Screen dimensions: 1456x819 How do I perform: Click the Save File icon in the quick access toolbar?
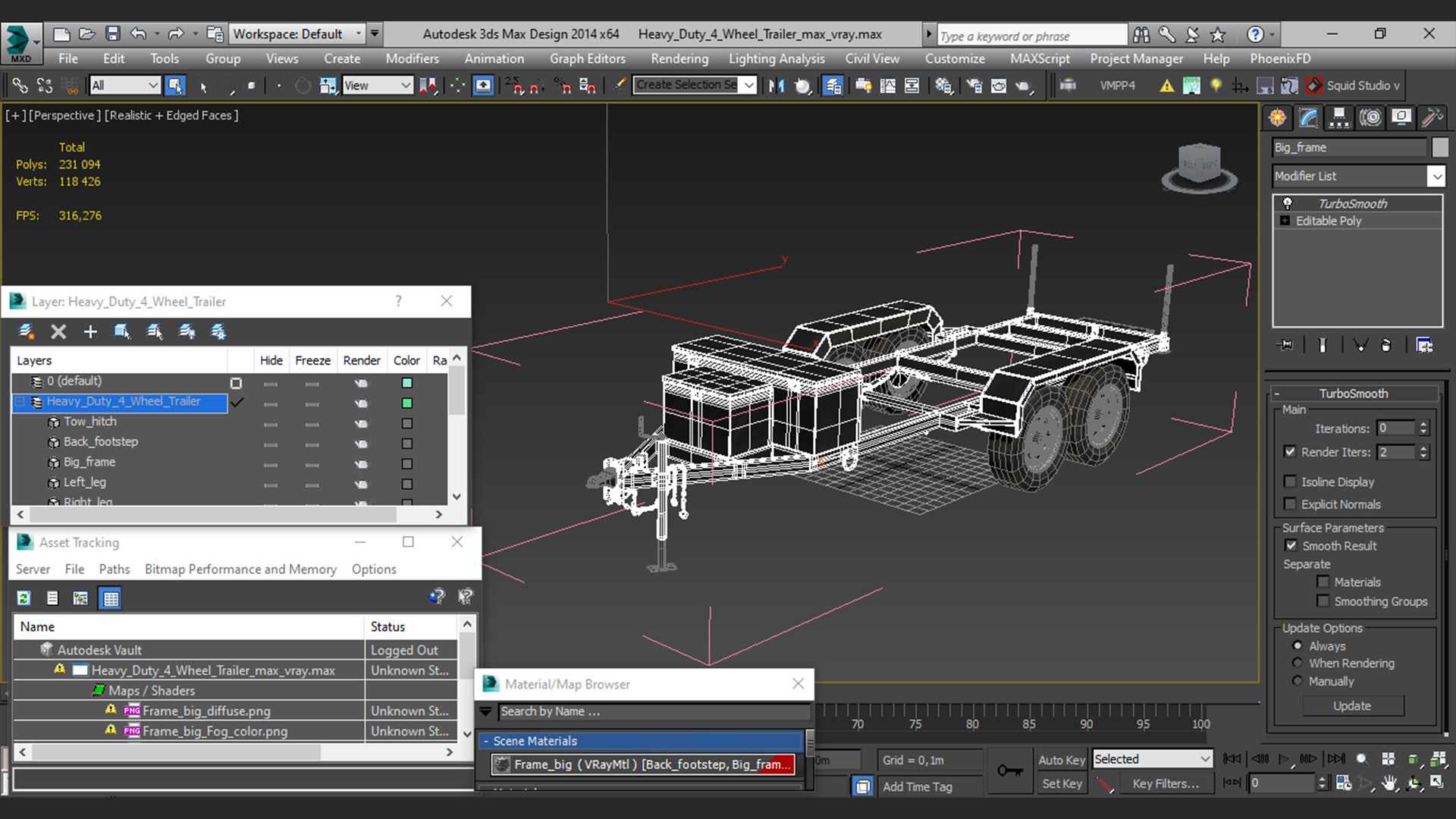coord(112,34)
